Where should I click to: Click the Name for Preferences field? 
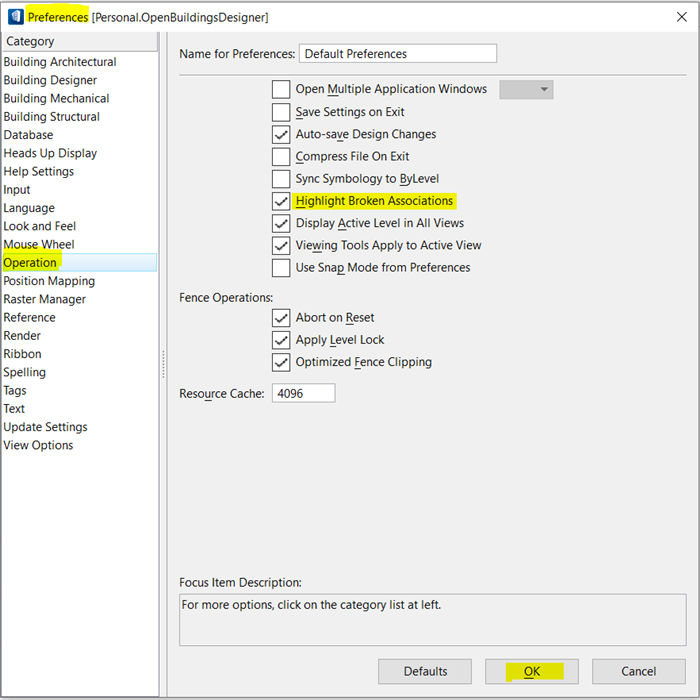point(398,54)
